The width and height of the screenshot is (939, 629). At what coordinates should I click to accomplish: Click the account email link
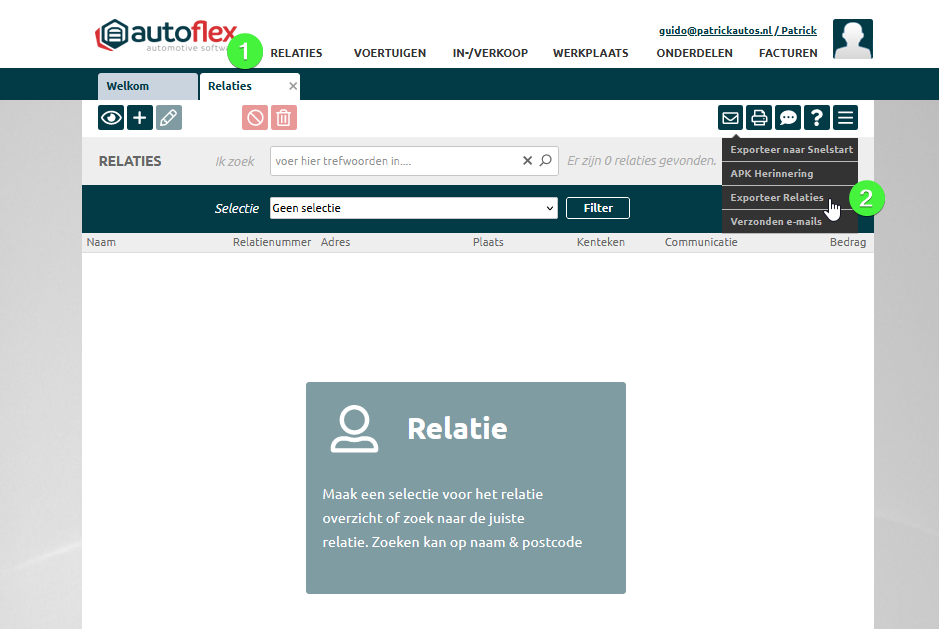tap(737, 31)
